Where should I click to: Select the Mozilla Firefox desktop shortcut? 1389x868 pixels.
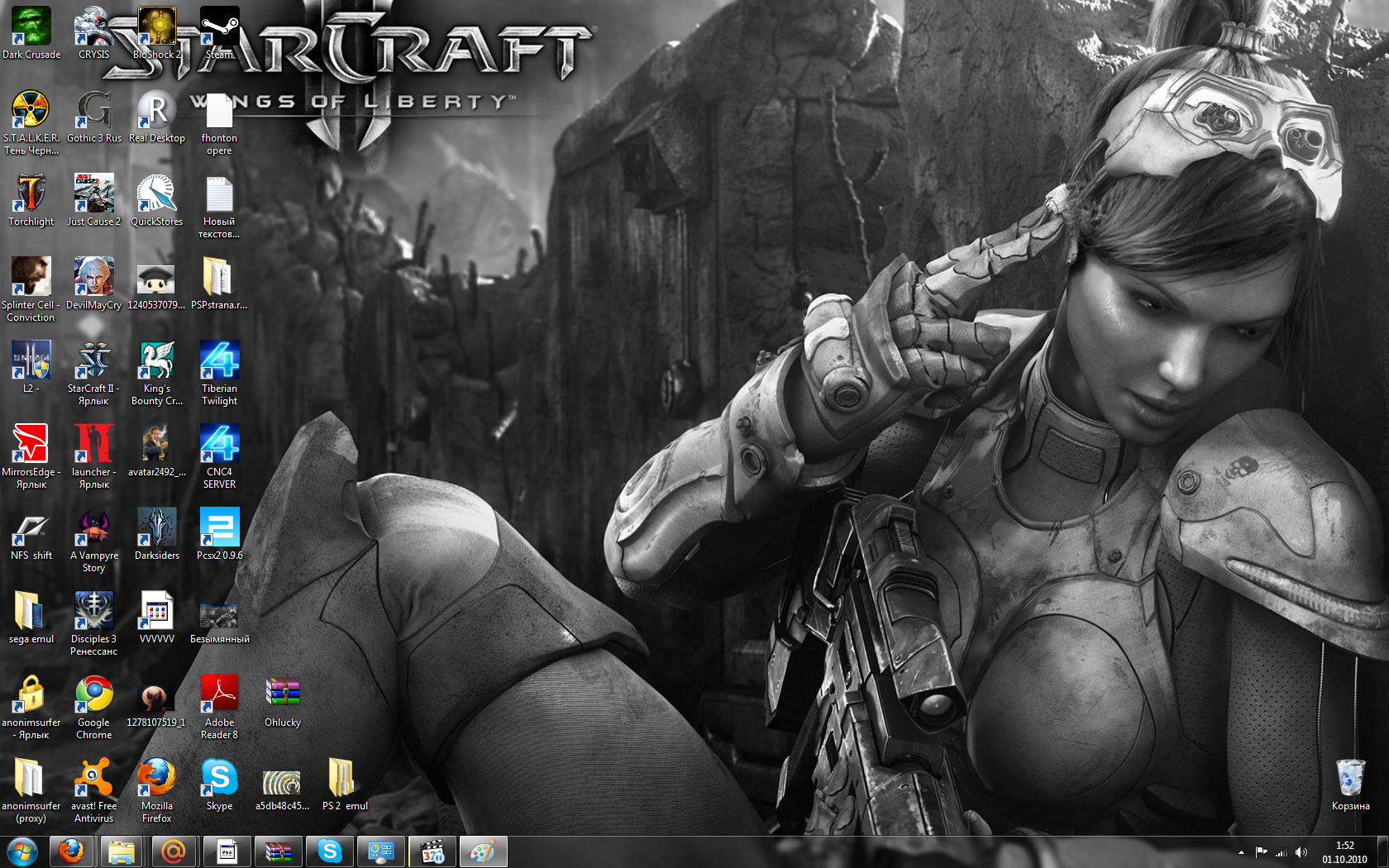(157, 790)
